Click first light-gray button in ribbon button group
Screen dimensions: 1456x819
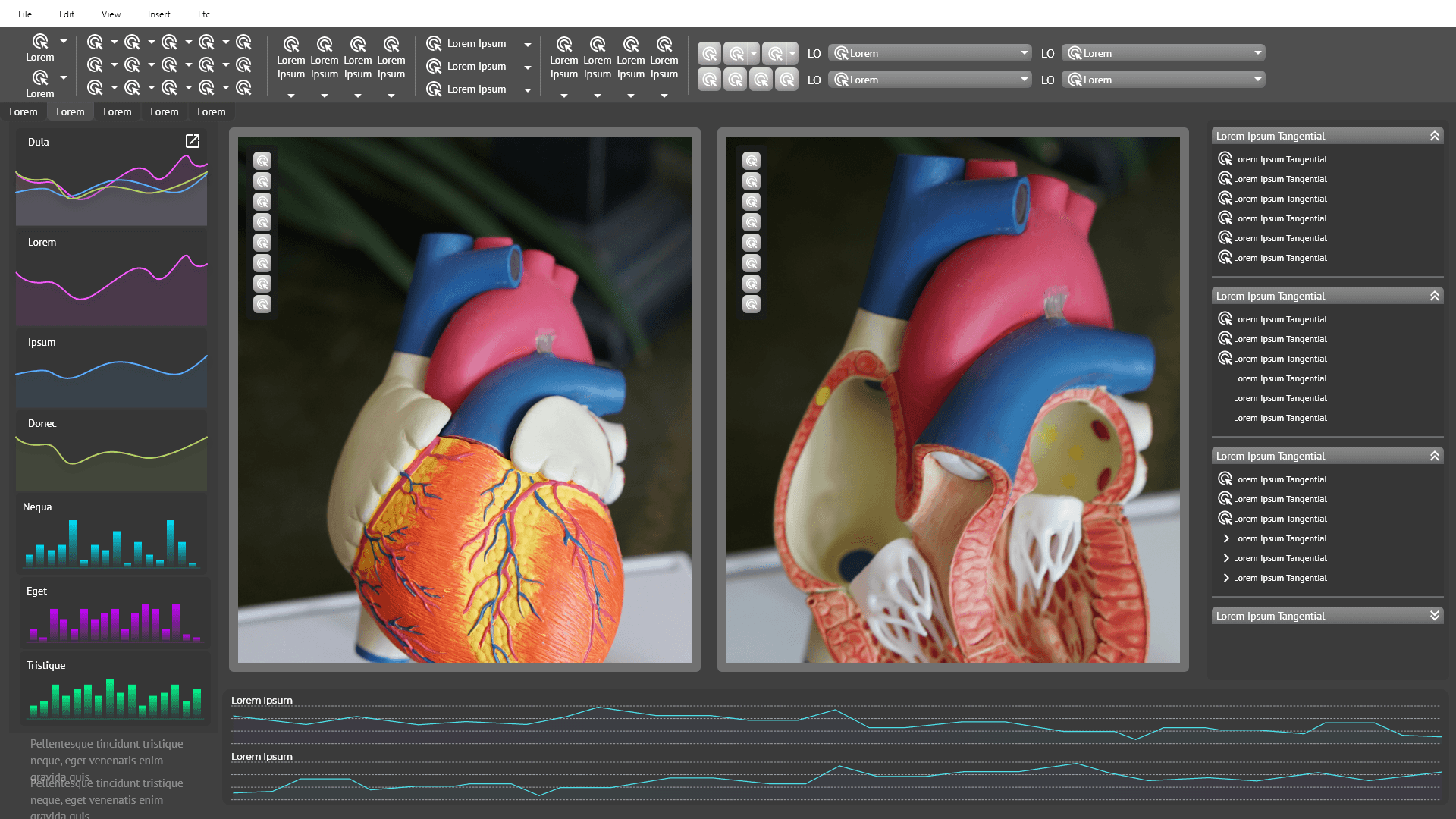tap(709, 54)
